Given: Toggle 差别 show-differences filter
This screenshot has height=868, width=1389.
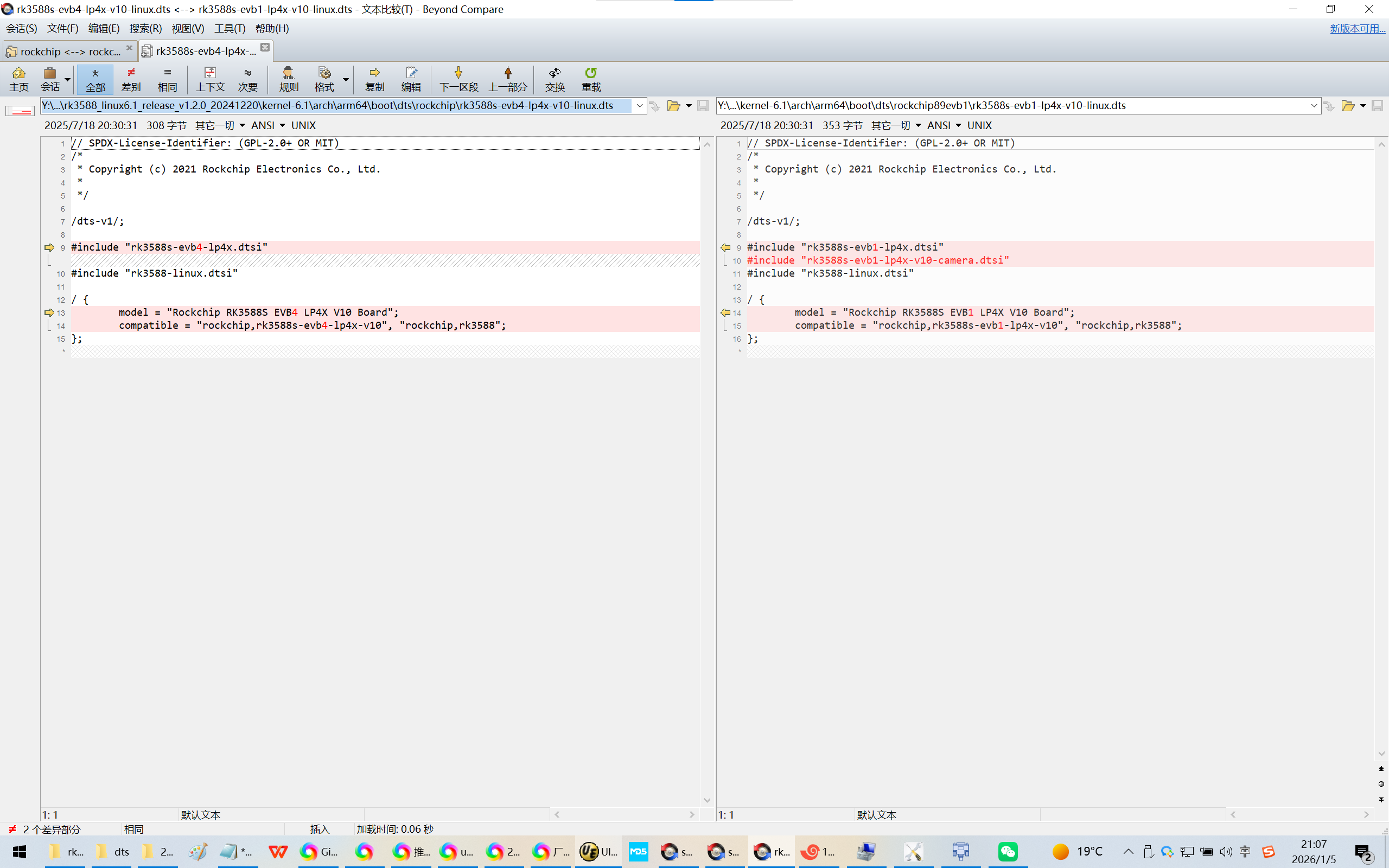Looking at the screenshot, I should pos(131,79).
